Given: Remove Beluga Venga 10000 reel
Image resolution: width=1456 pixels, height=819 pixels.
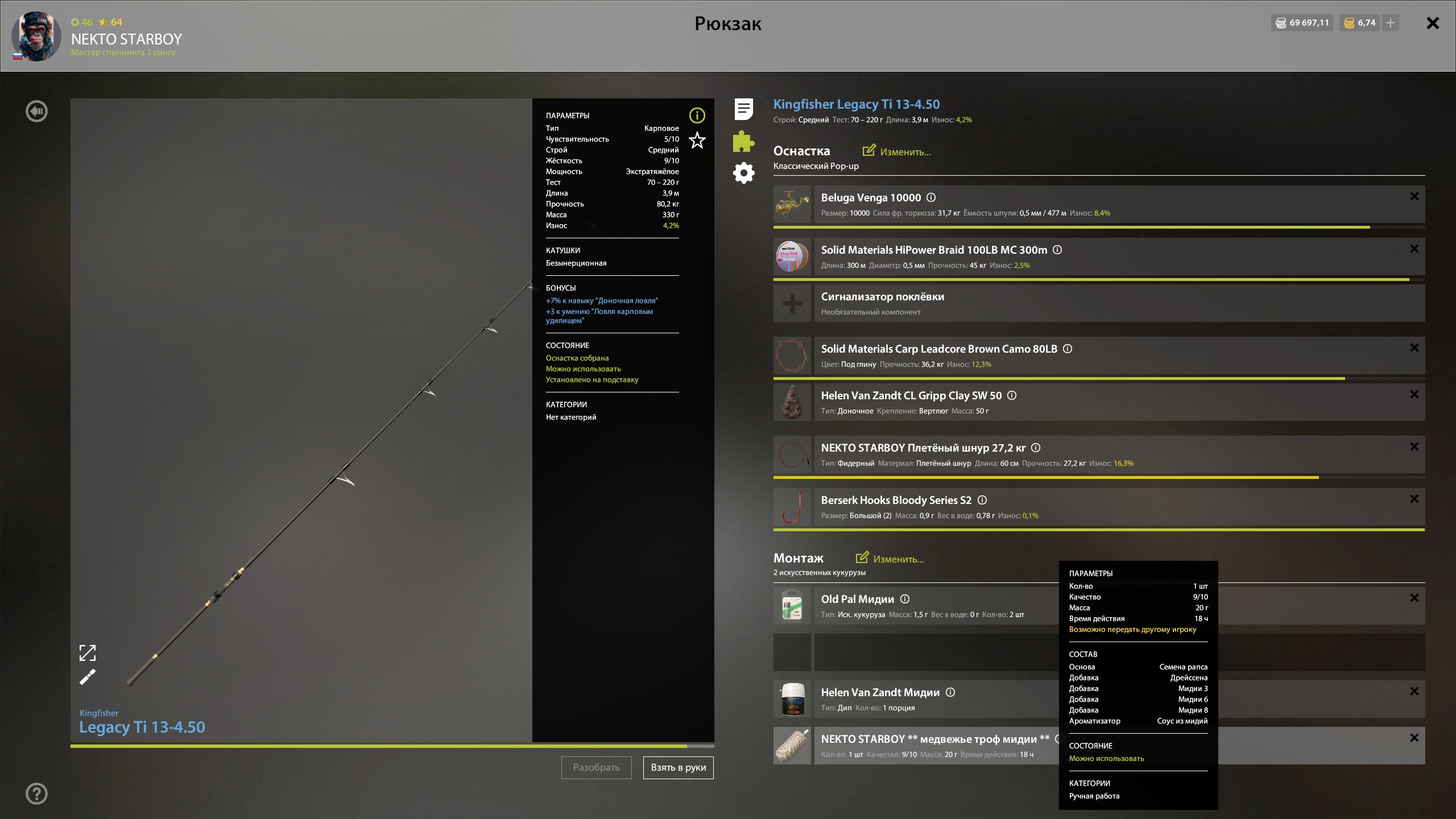Looking at the screenshot, I should click(x=1414, y=196).
